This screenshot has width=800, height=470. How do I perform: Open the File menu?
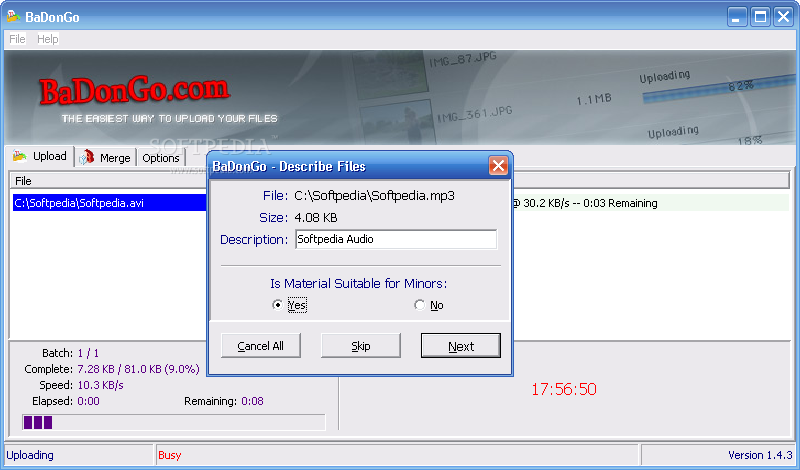pos(17,39)
